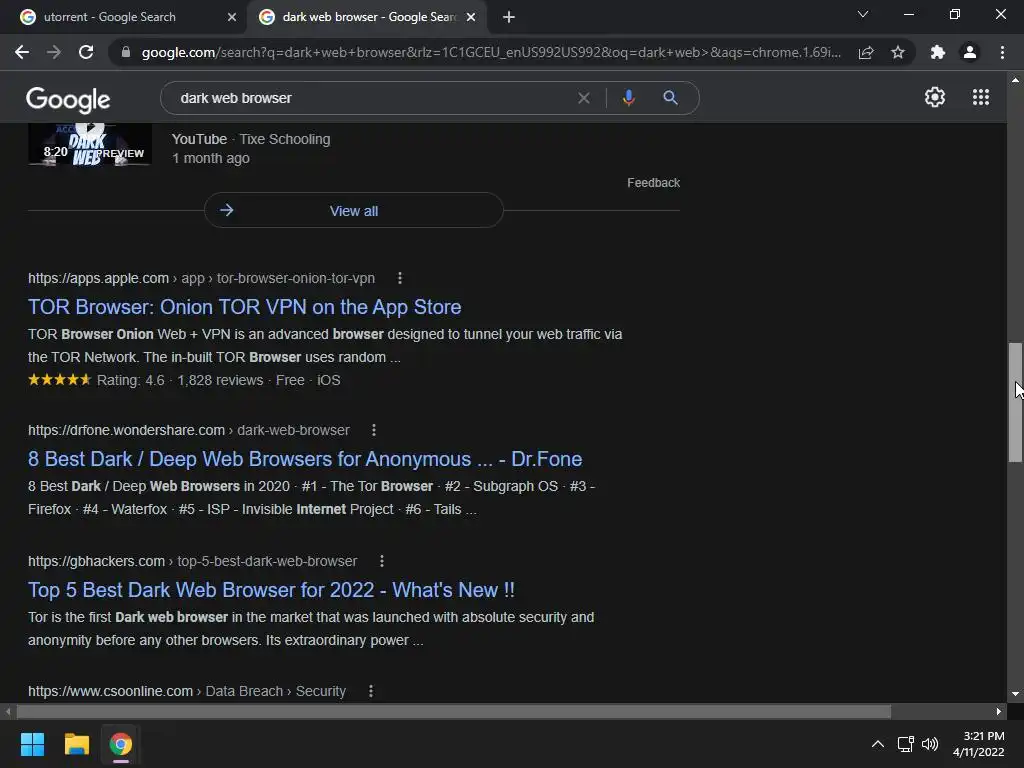
Task: Open more options for drfone.wondershare.com result
Action: 374,430
